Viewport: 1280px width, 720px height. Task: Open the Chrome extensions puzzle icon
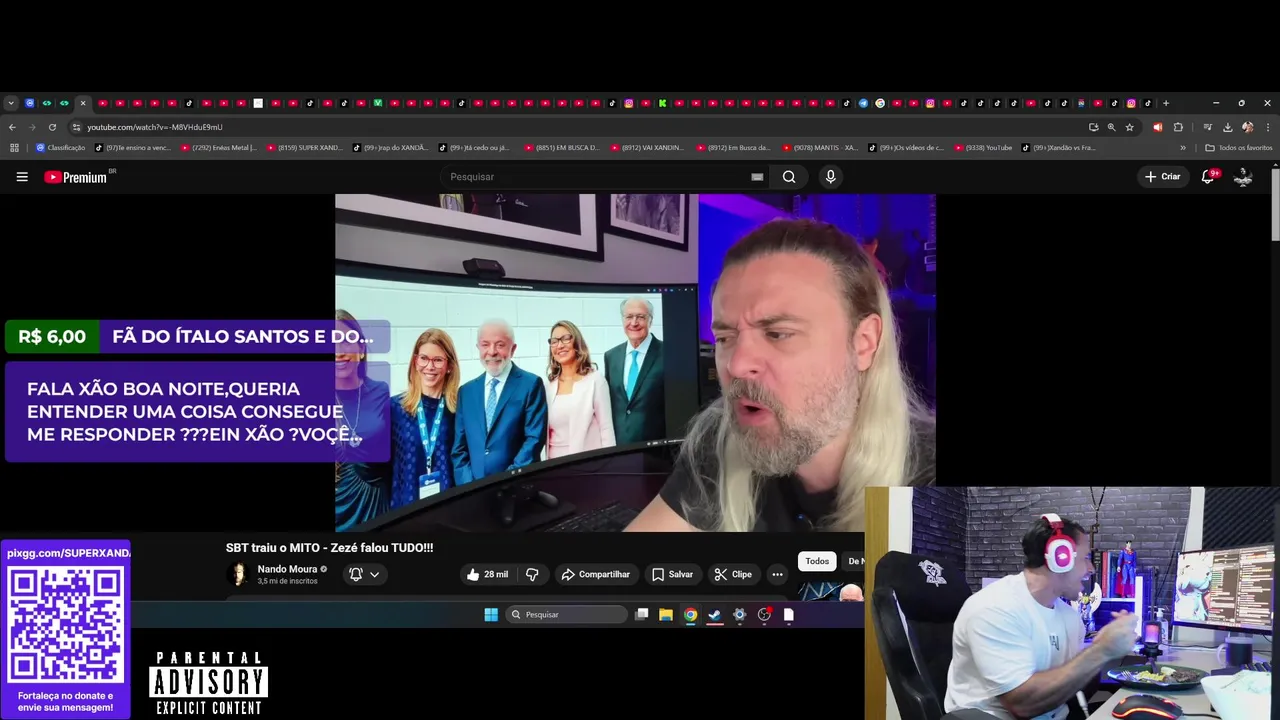point(1178,127)
